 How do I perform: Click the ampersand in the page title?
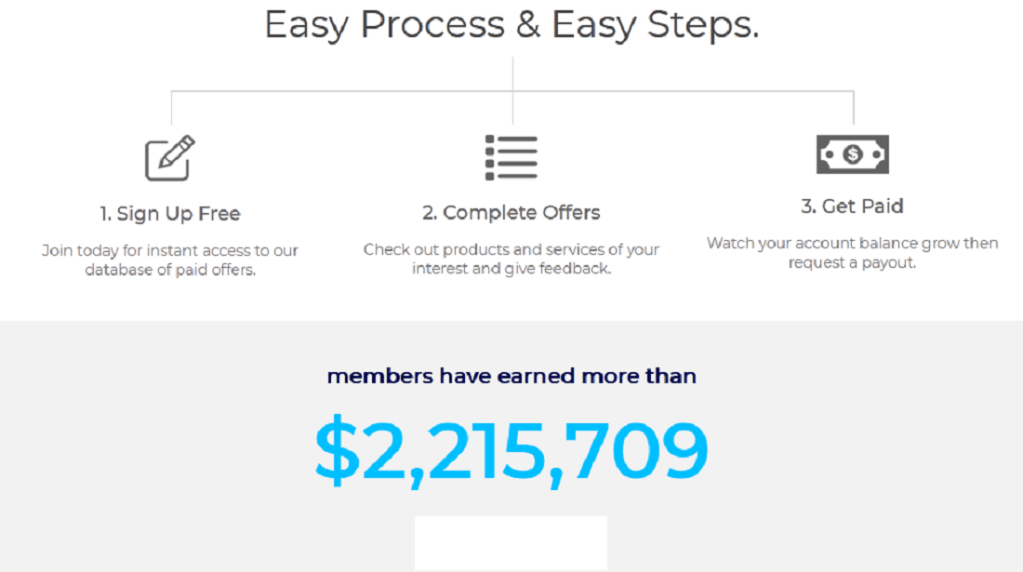[528, 25]
